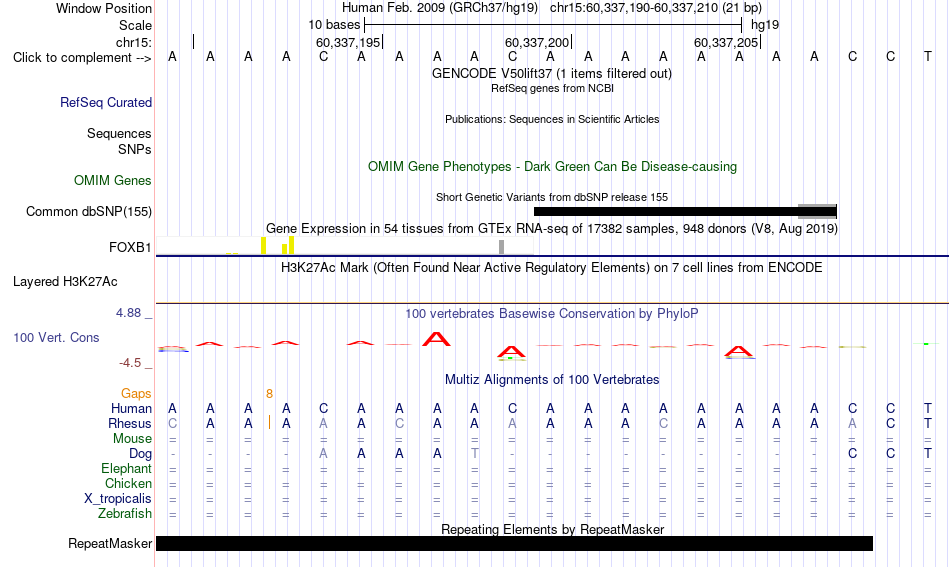Select the Rhesus alignment row label

(130, 423)
